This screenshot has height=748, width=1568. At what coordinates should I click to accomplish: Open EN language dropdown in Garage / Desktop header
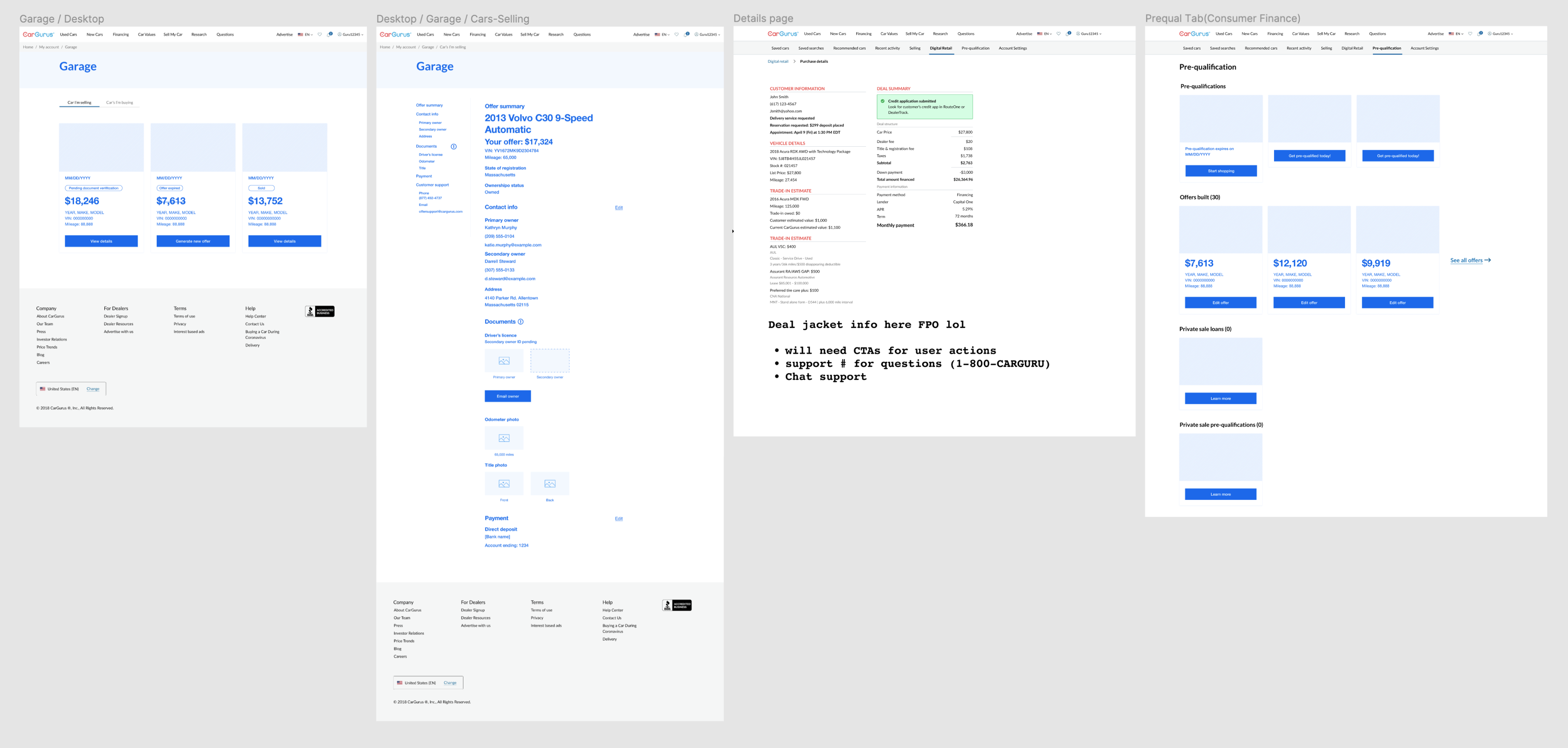[x=305, y=35]
